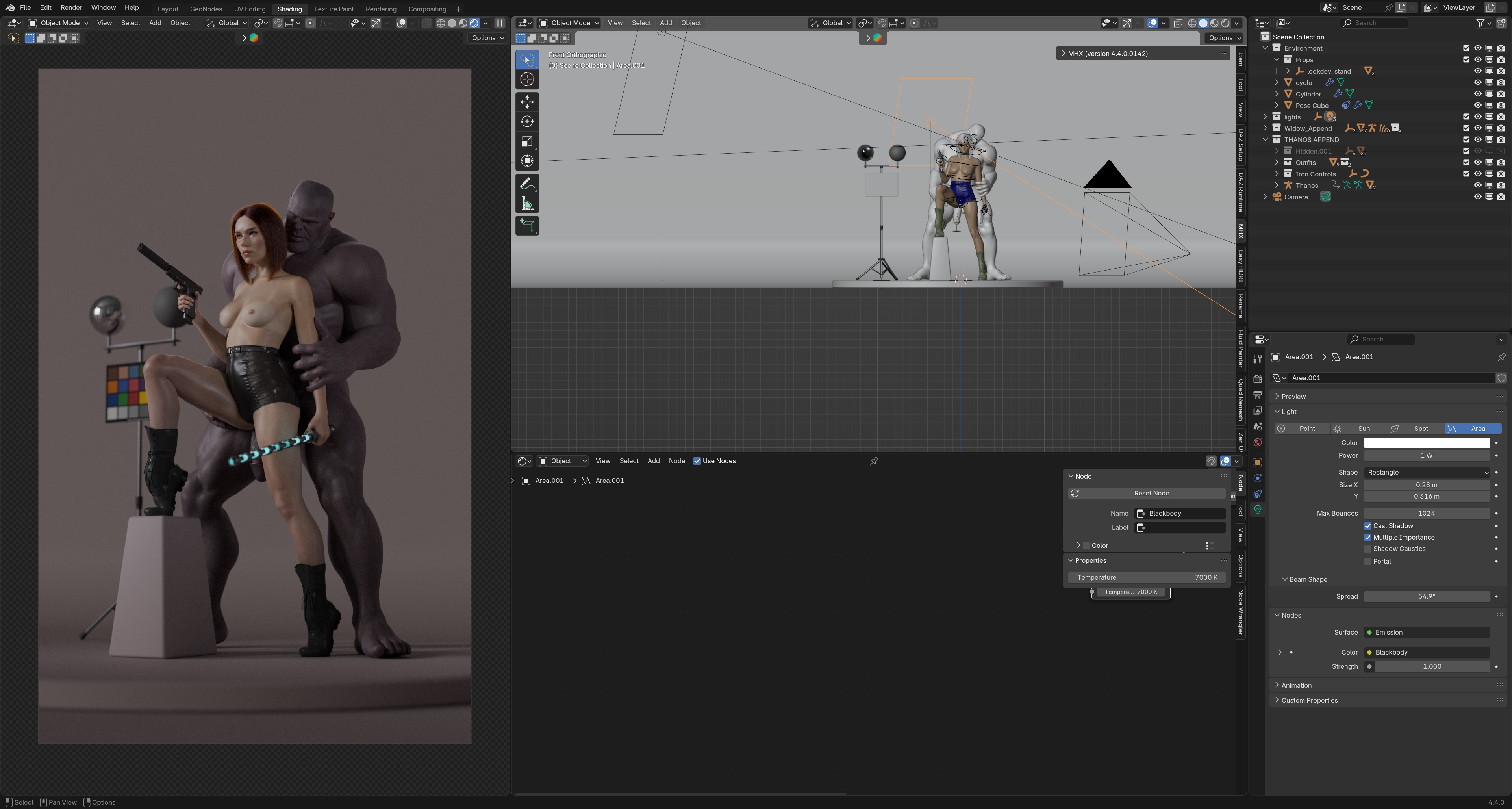Hide the Pose Cube object in viewport

[1477, 106]
